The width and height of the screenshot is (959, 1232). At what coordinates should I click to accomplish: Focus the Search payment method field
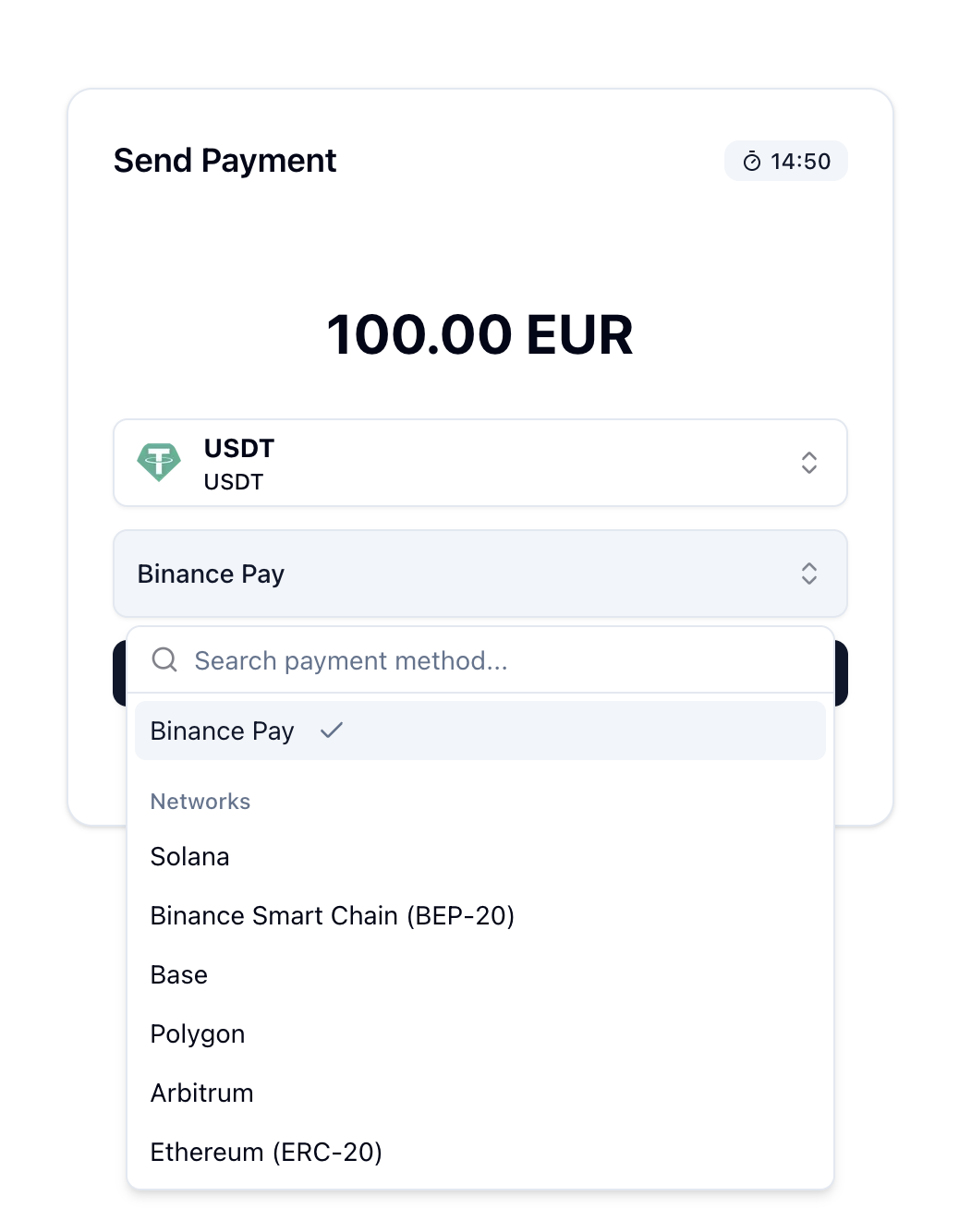coord(499,660)
